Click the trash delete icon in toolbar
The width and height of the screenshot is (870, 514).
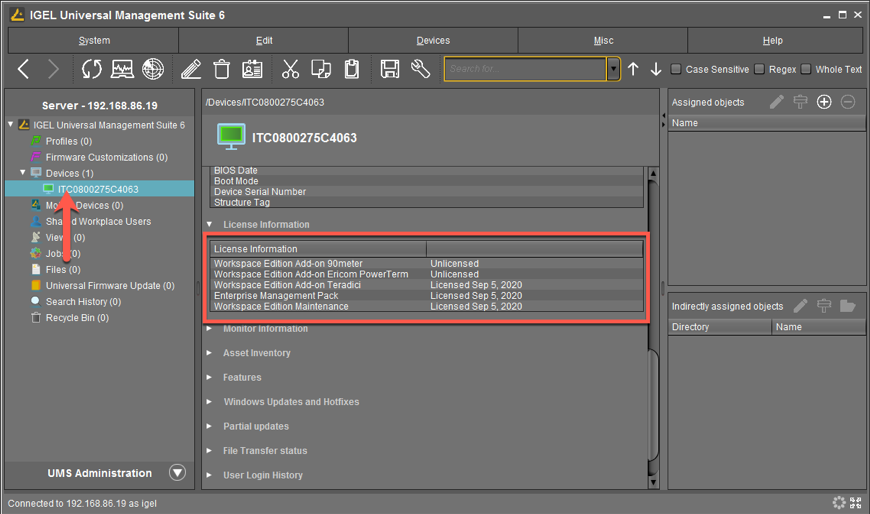pyautogui.click(x=222, y=69)
